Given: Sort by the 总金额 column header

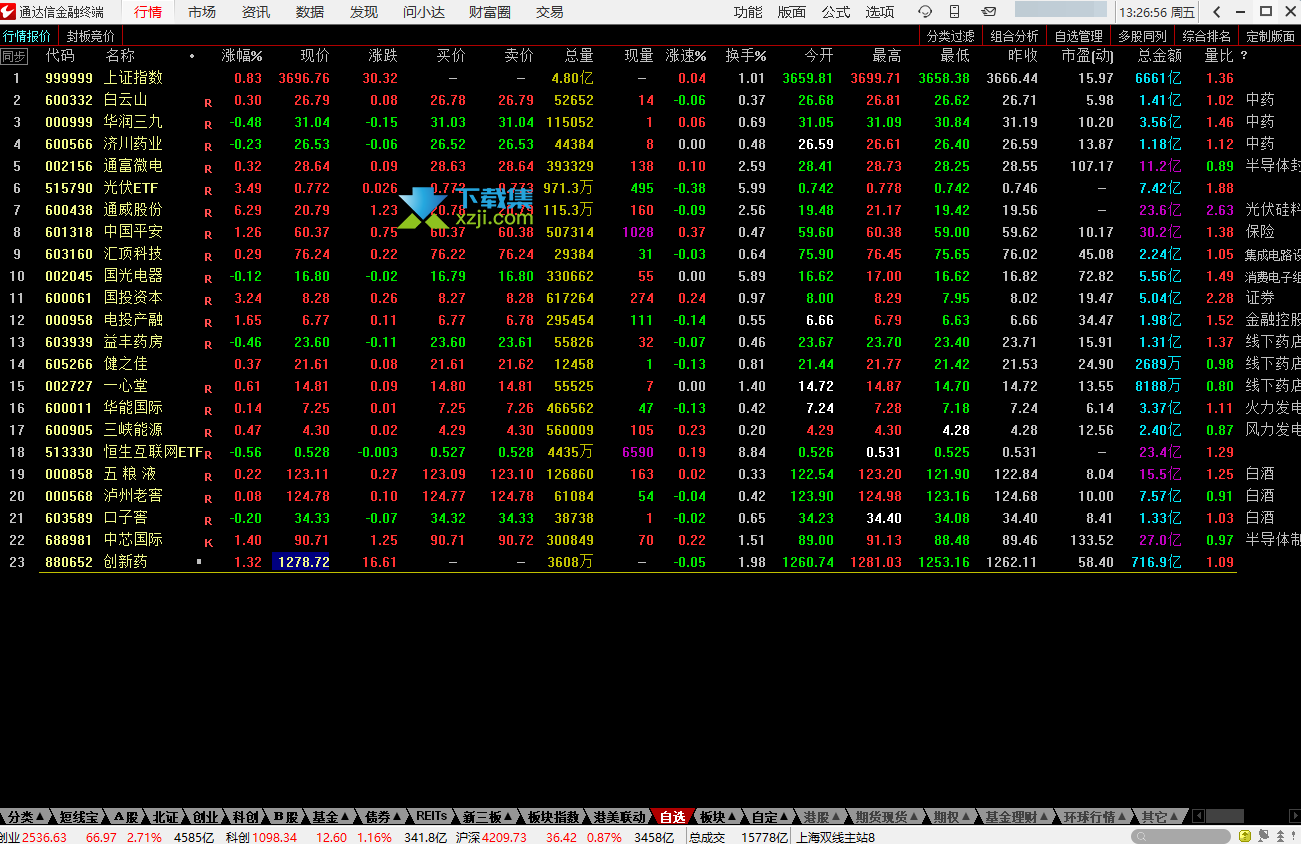Looking at the screenshot, I should [x=1159, y=56].
